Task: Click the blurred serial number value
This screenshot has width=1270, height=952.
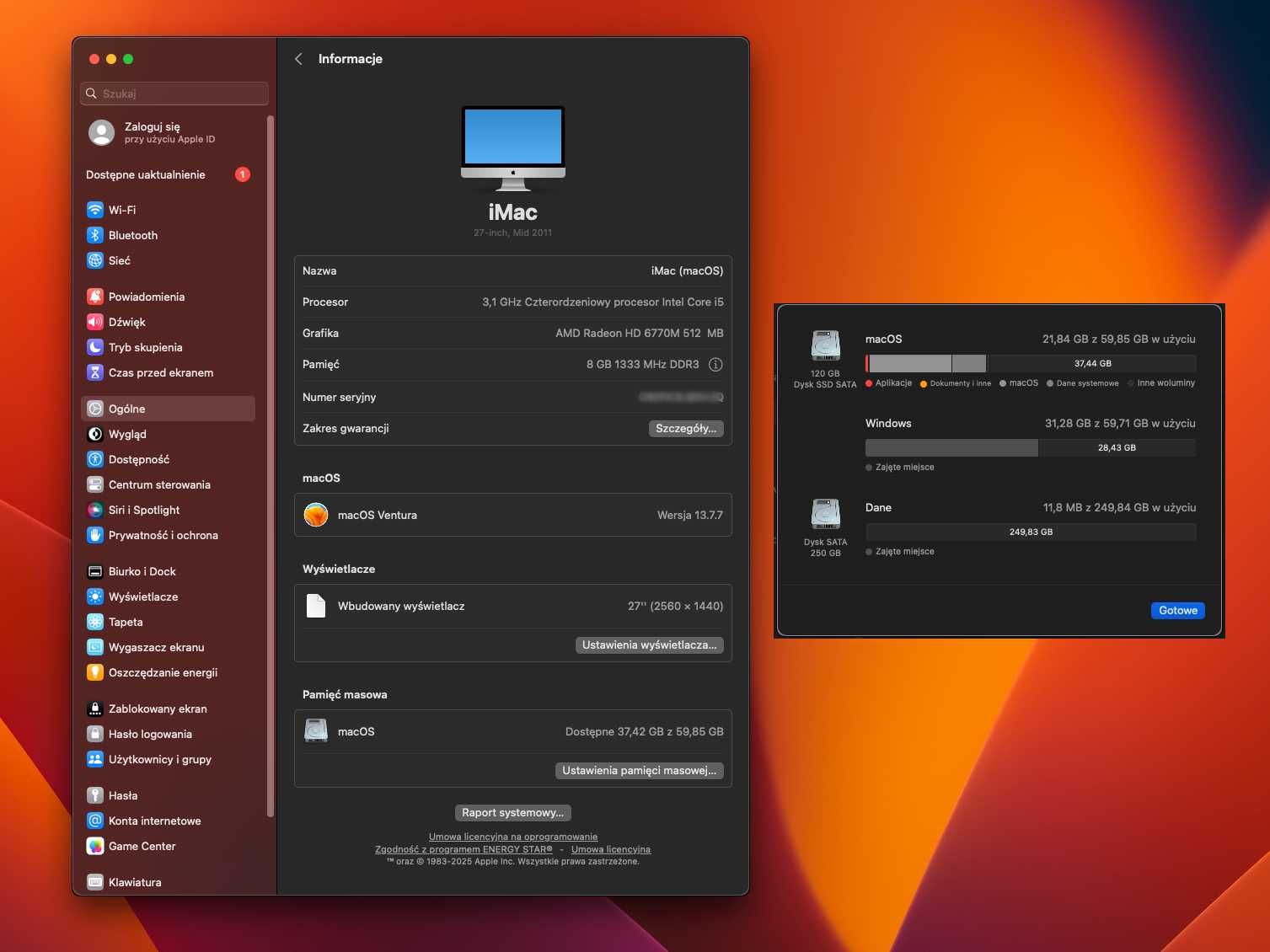Action: 681,397
